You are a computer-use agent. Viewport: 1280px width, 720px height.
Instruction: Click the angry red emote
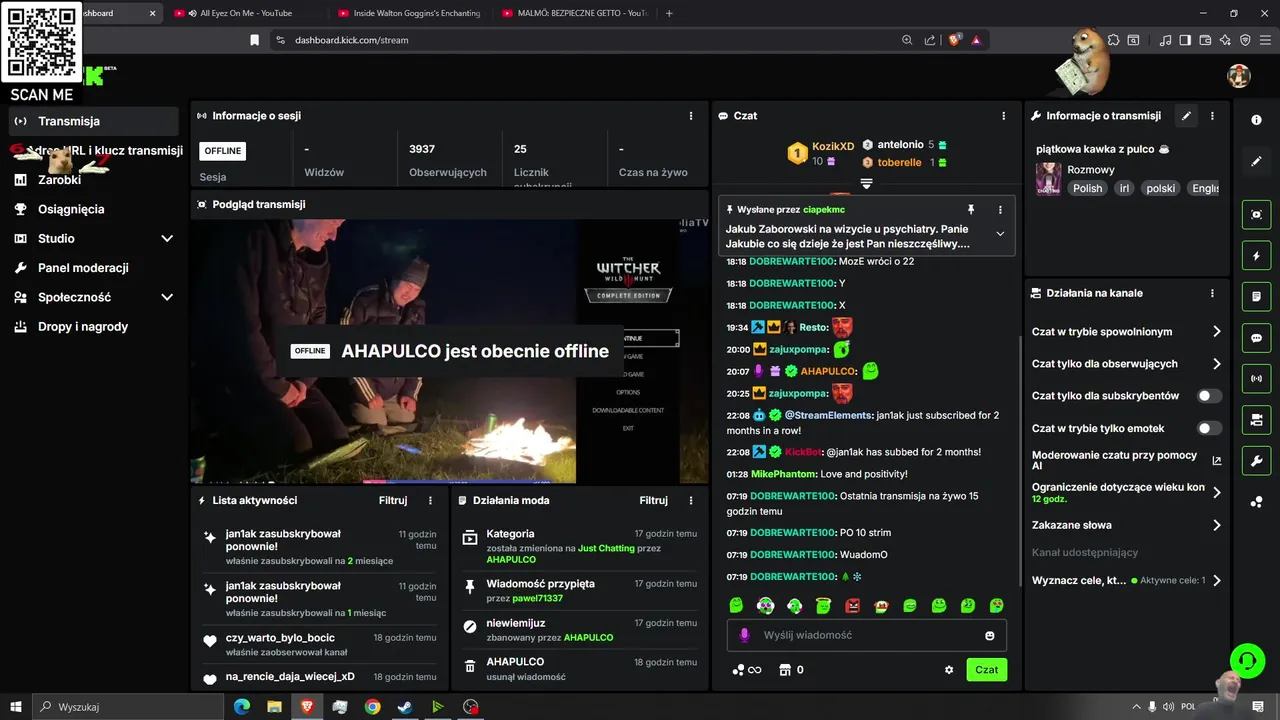(852, 605)
